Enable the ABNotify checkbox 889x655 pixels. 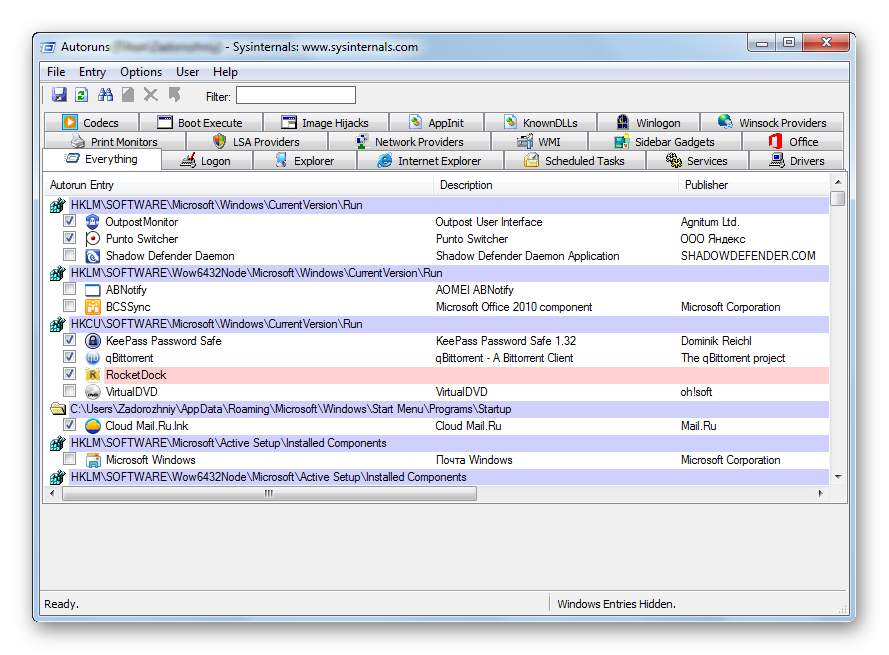coord(69,289)
